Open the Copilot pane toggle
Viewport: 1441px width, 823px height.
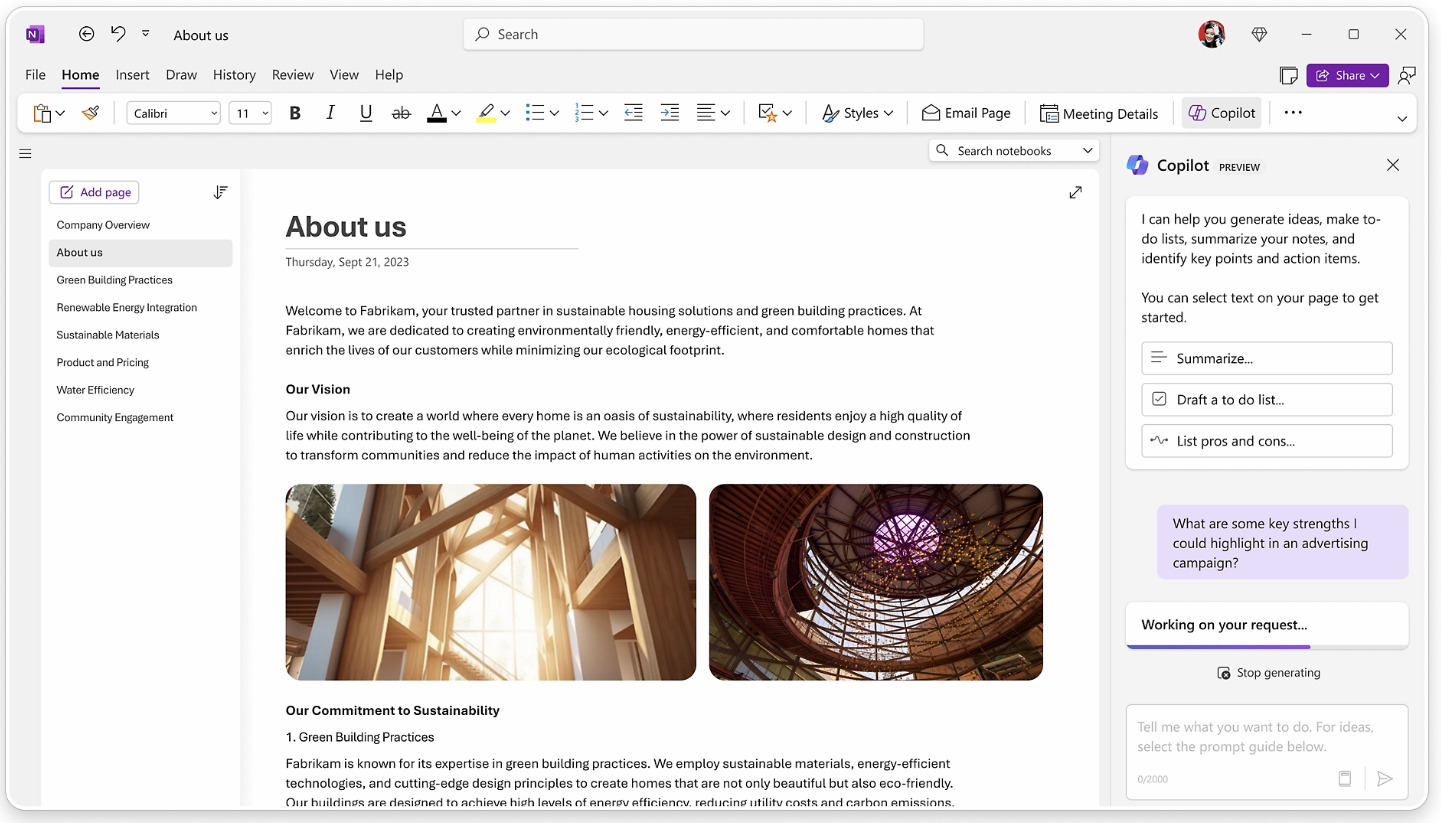tap(1221, 112)
